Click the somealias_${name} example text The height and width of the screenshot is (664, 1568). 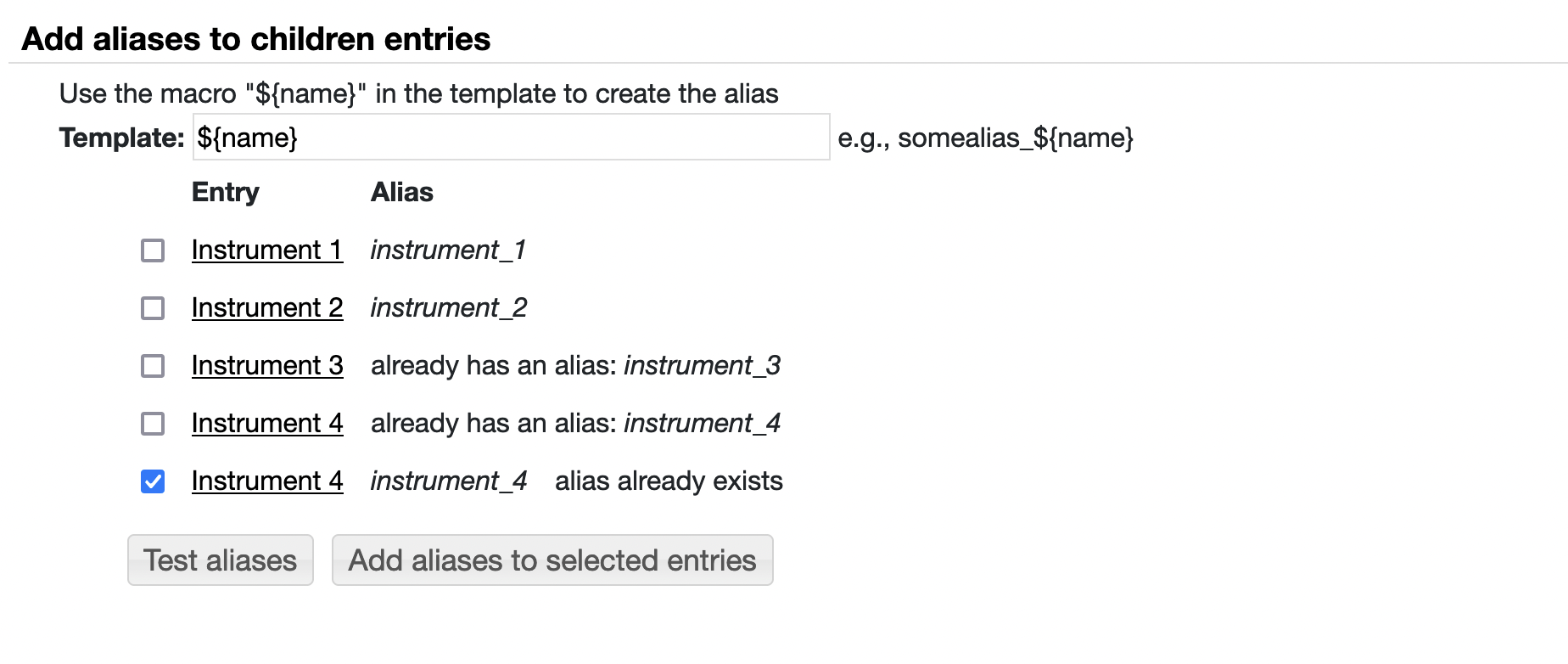click(x=1015, y=138)
